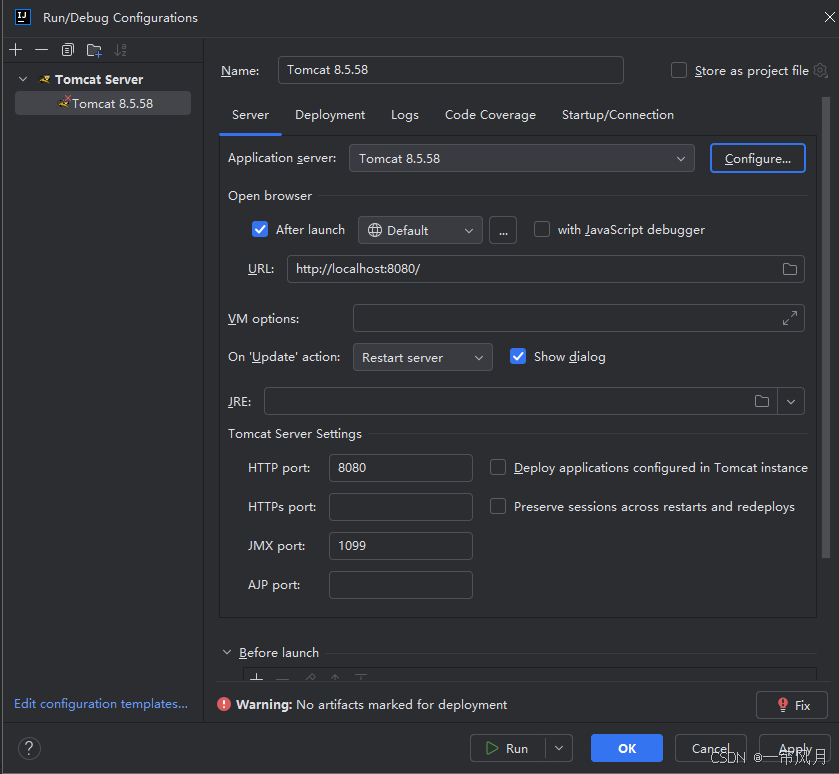Browse folder icon in the URL field
Screen dimensions: 839x774
click(x=789, y=269)
